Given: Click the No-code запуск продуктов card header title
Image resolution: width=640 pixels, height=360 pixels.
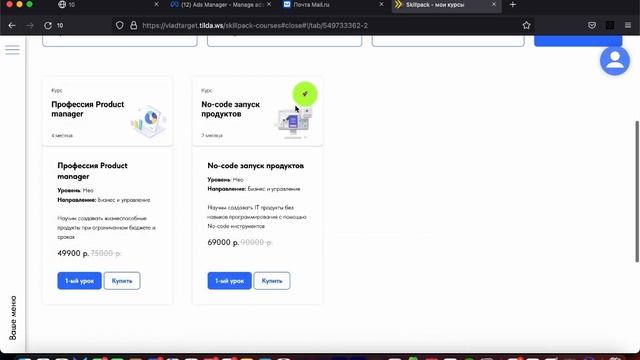Looking at the screenshot, I should [x=231, y=109].
